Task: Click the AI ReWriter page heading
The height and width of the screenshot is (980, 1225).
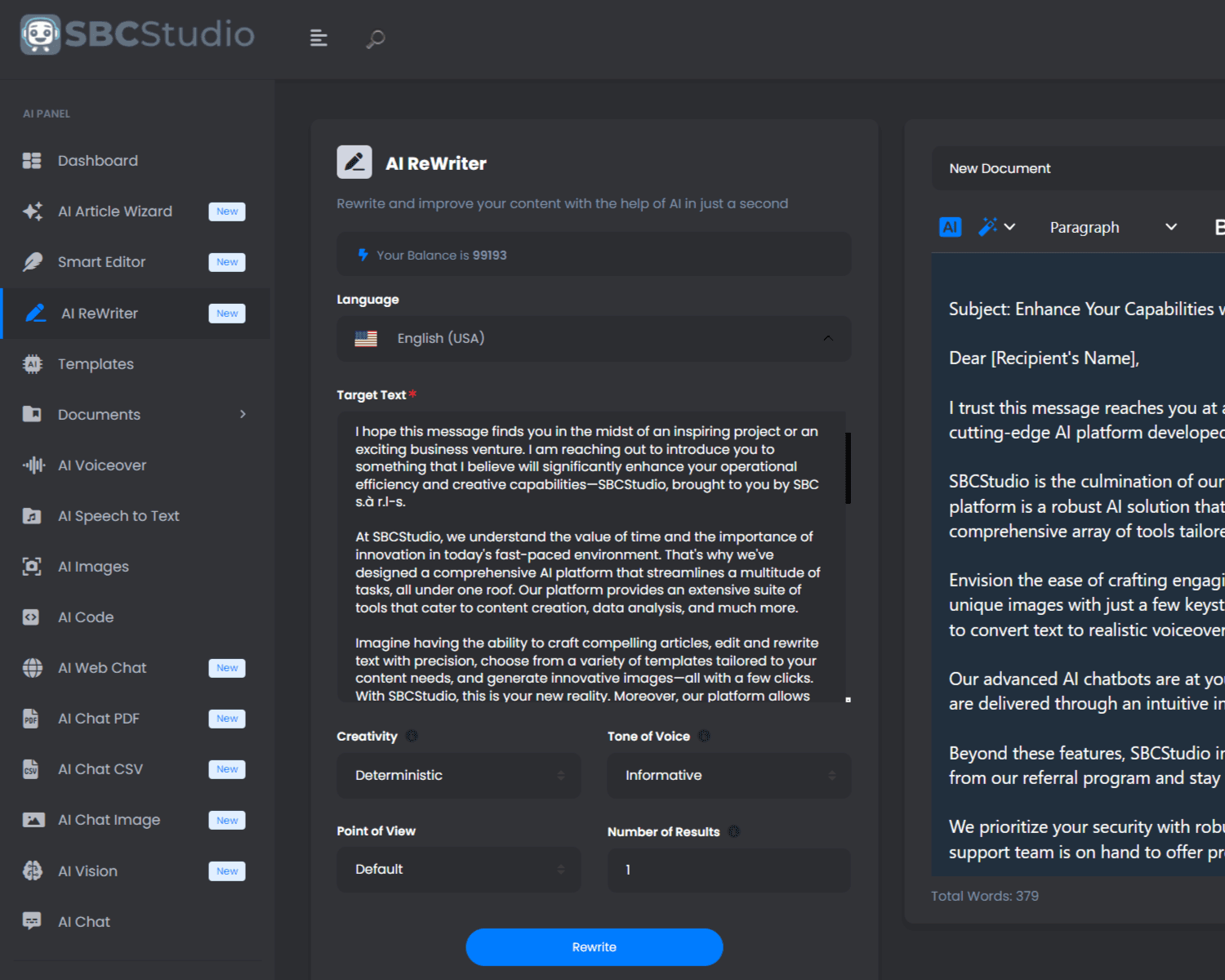Action: [436, 163]
